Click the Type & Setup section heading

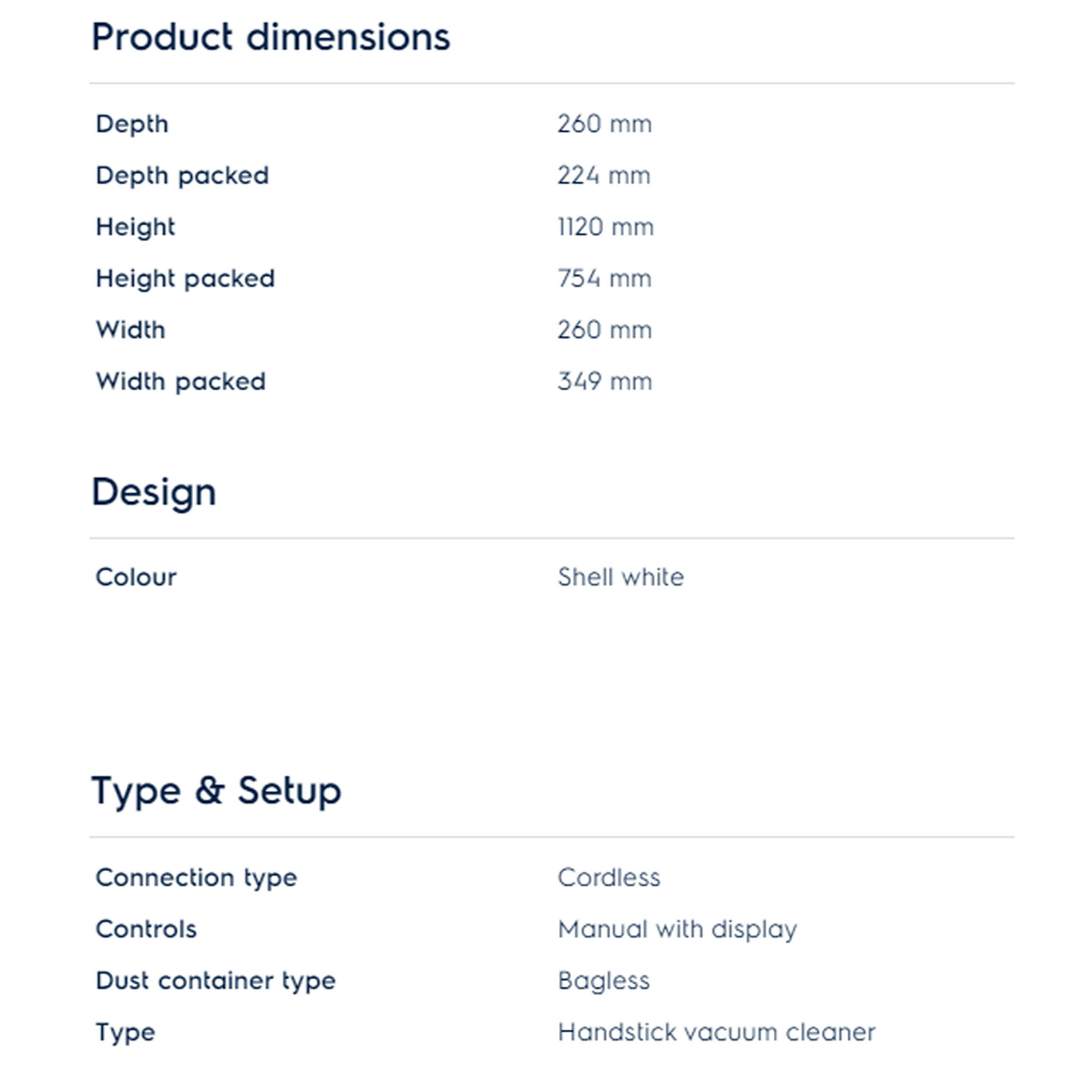tap(216, 790)
